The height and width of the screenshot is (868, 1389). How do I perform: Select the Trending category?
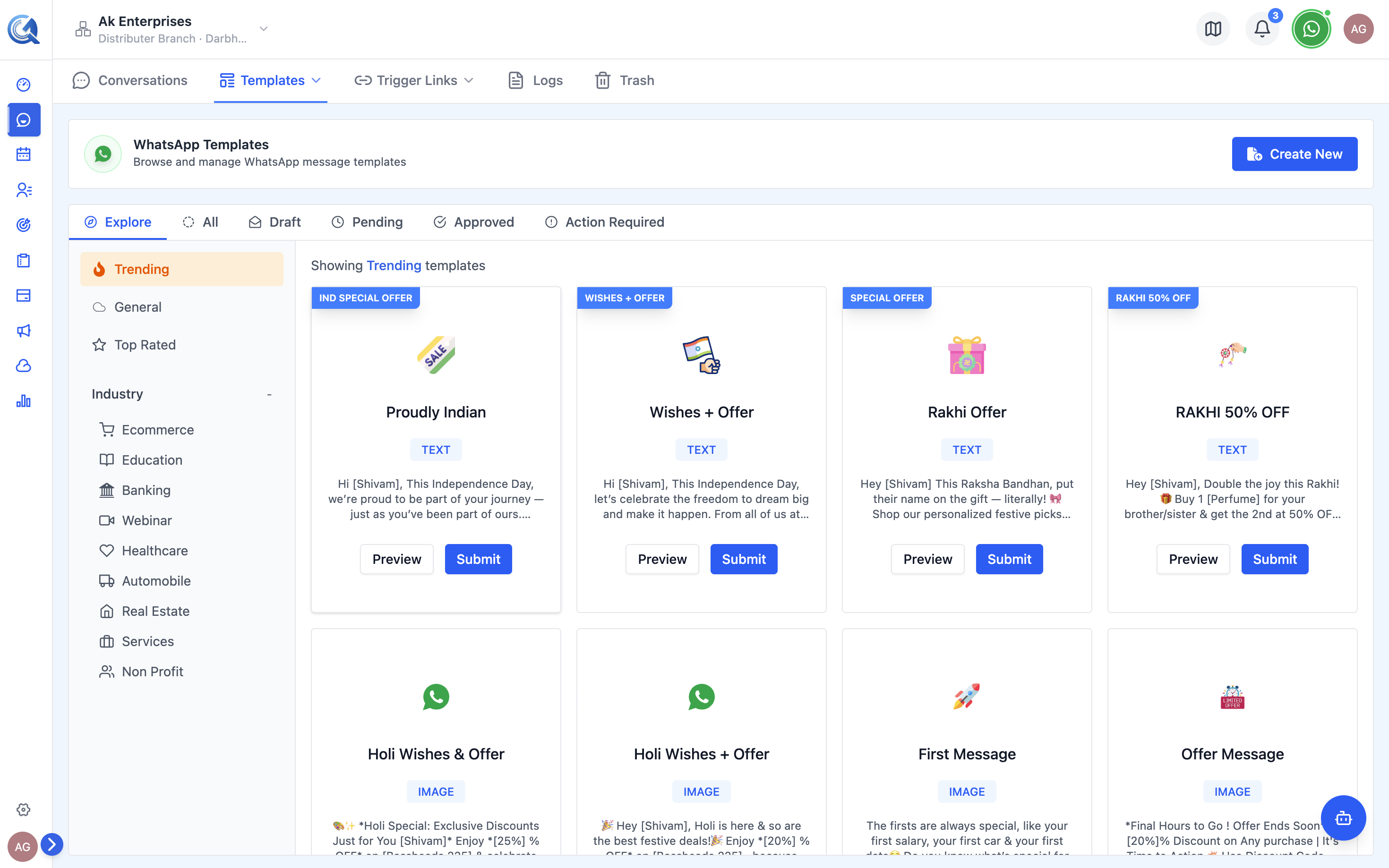click(x=181, y=269)
